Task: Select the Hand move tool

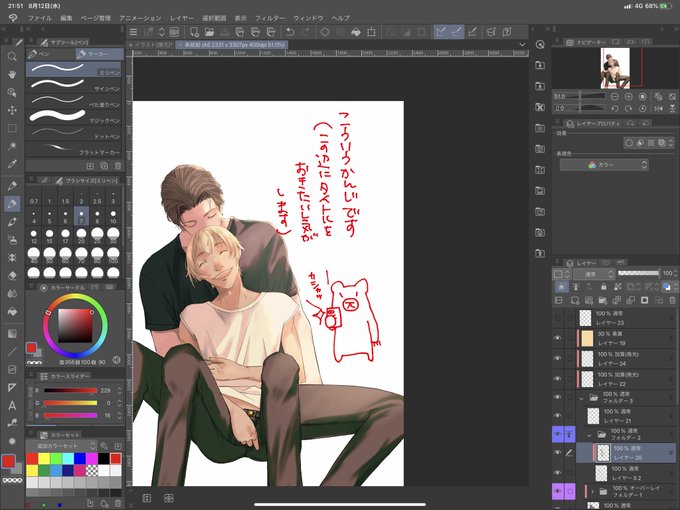Action: (12, 74)
